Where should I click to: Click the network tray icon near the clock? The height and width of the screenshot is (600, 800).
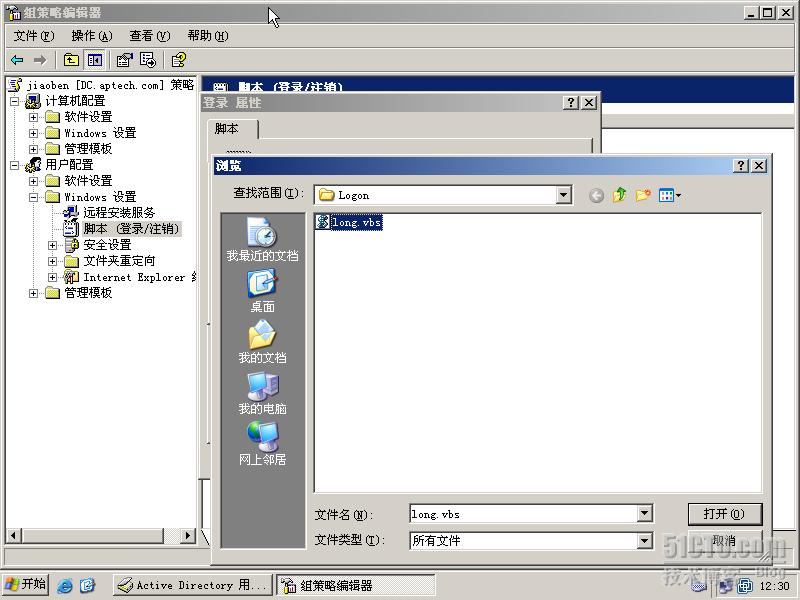click(725, 586)
